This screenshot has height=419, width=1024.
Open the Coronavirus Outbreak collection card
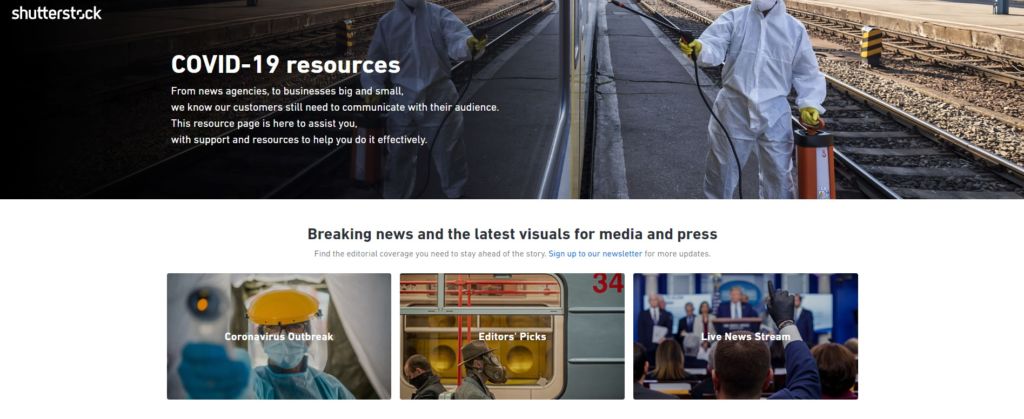279,336
